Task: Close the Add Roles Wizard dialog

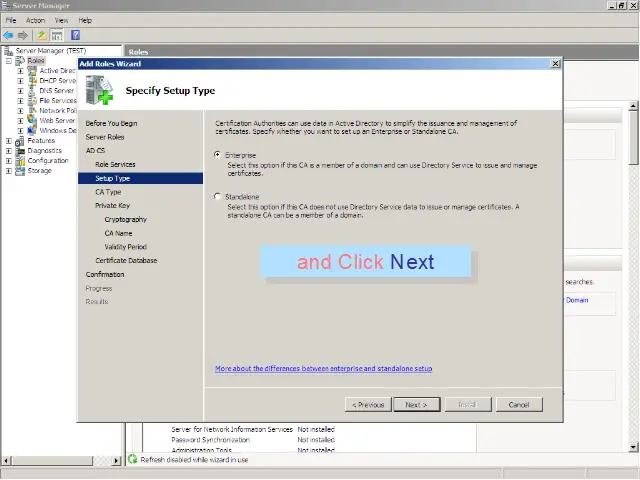Action: (x=555, y=64)
